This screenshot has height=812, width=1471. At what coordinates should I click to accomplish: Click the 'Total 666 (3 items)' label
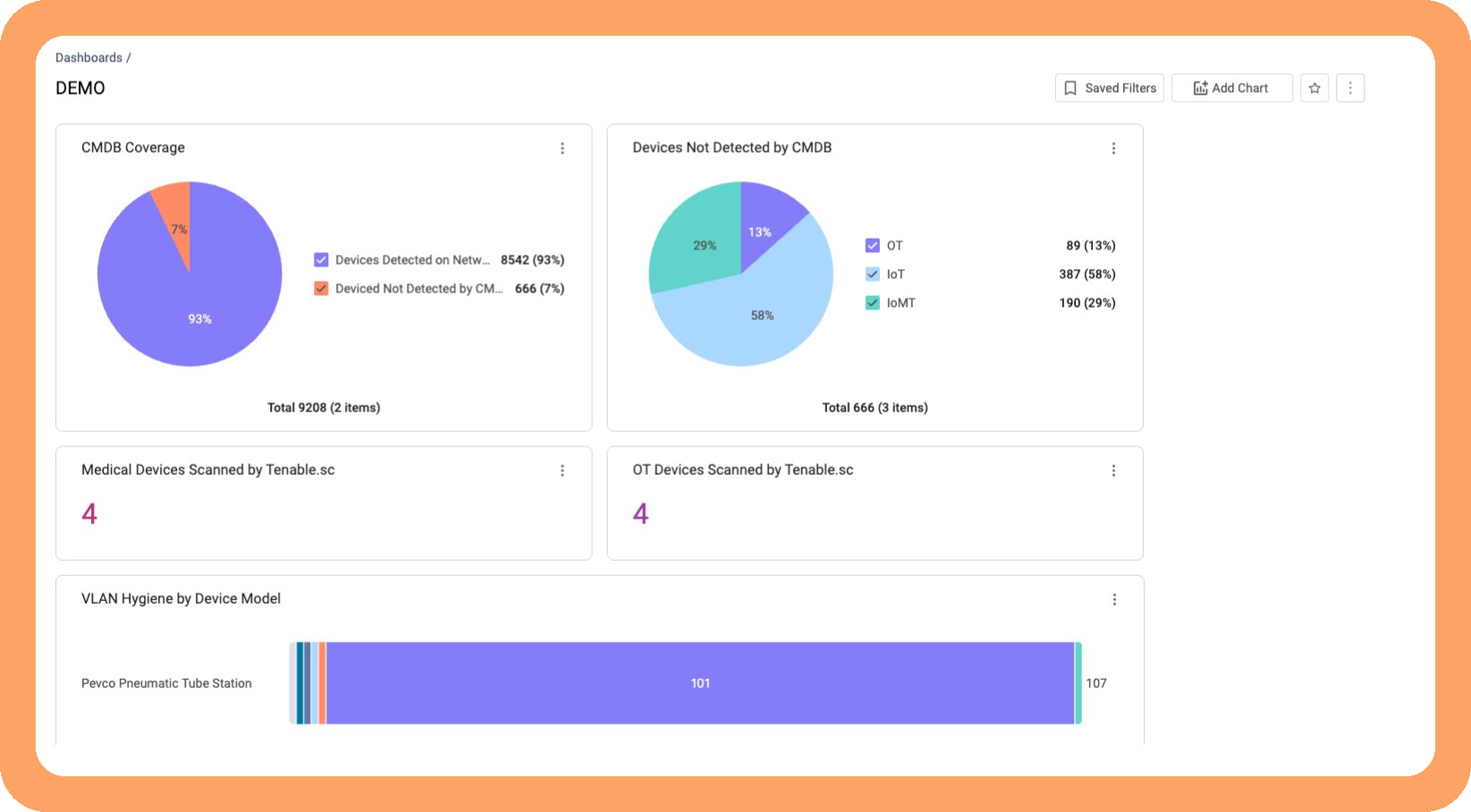click(x=875, y=408)
